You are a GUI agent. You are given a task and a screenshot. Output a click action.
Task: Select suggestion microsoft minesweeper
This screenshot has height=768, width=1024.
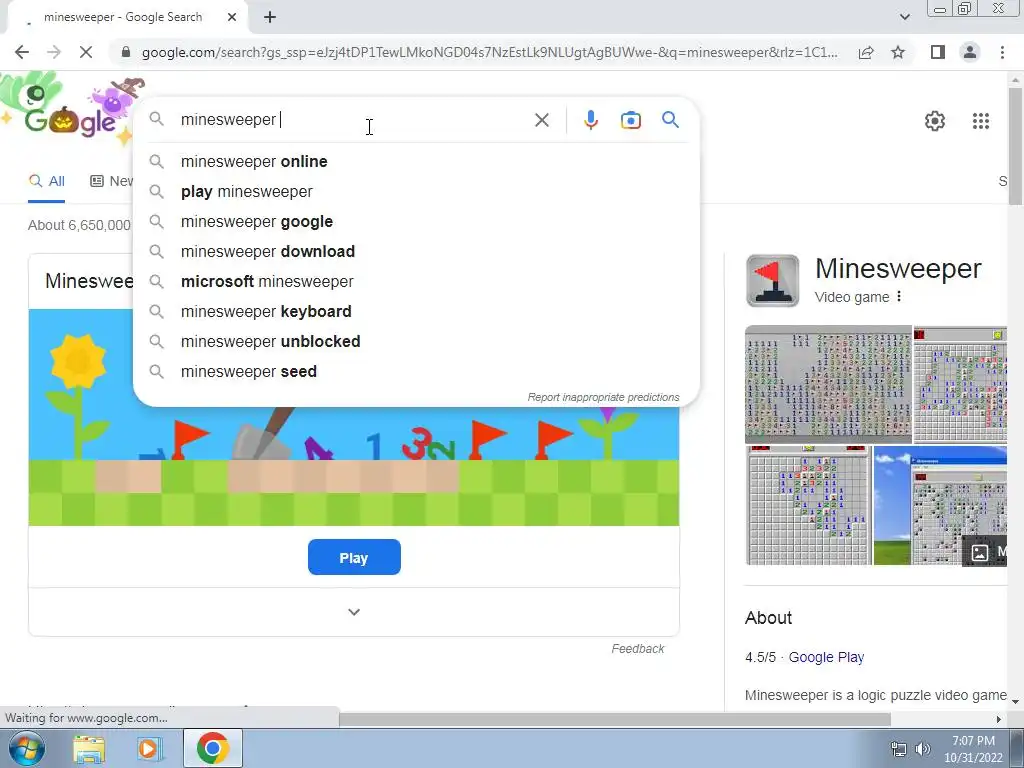click(417, 281)
